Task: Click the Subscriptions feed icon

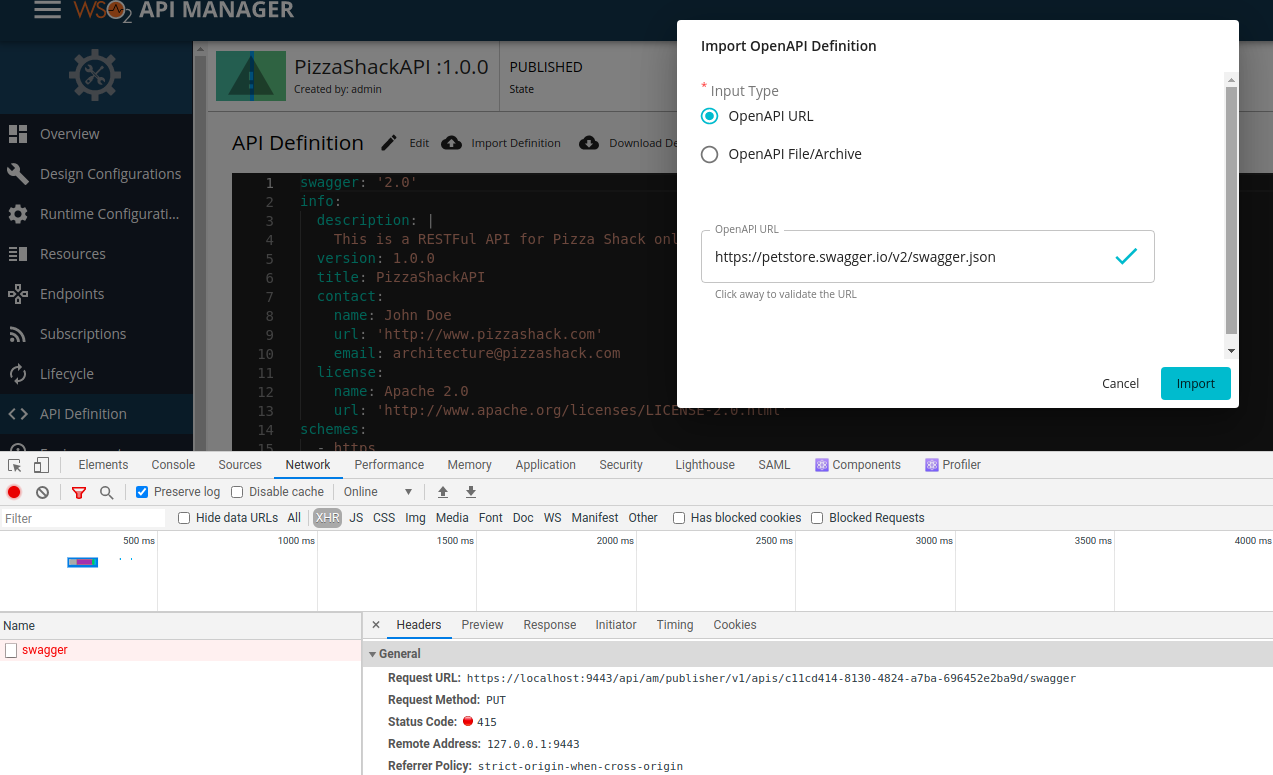Action: (x=17, y=334)
